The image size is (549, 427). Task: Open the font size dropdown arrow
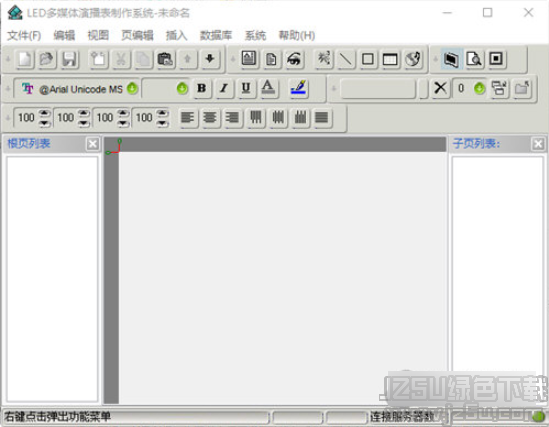pyautogui.click(x=182, y=88)
